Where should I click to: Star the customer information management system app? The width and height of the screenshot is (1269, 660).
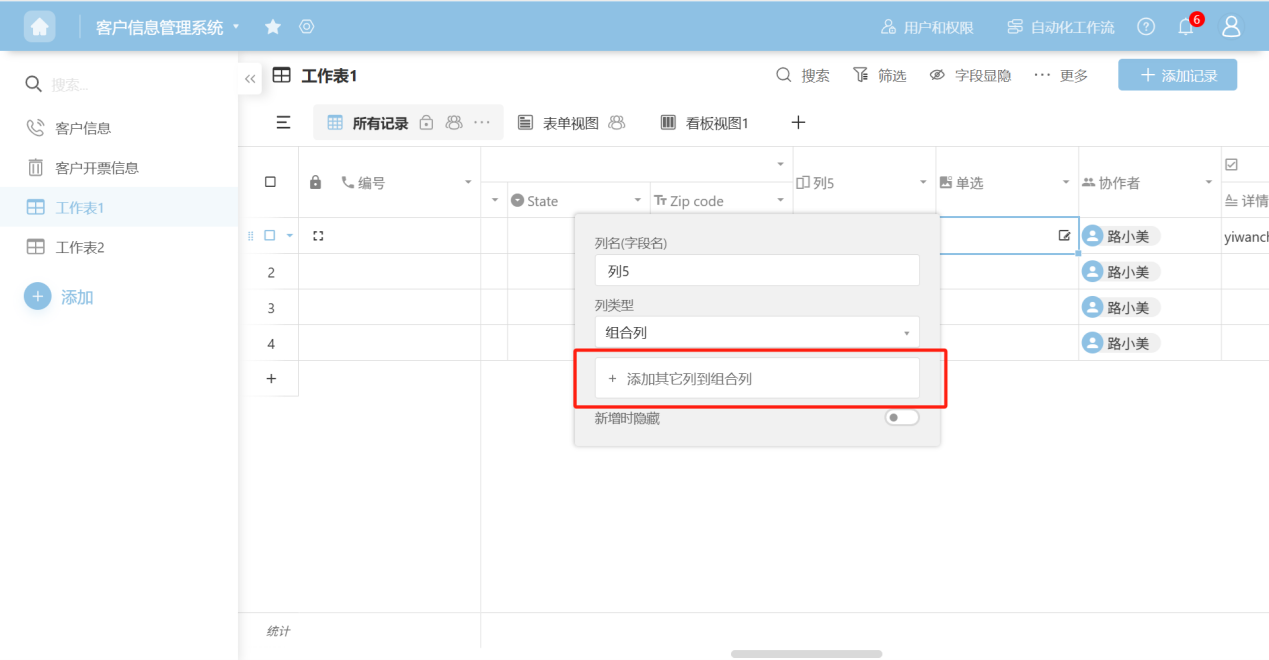click(x=272, y=27)
